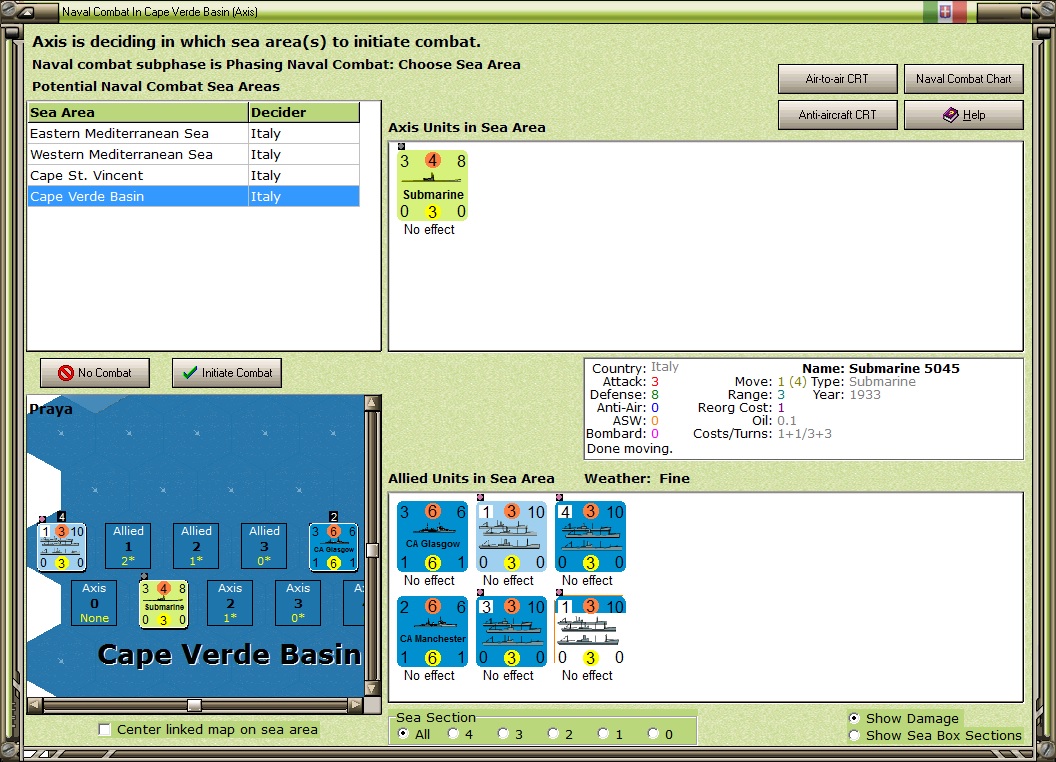
Task: Select Western Mediterranean Sea row
Action: [193, 154]
